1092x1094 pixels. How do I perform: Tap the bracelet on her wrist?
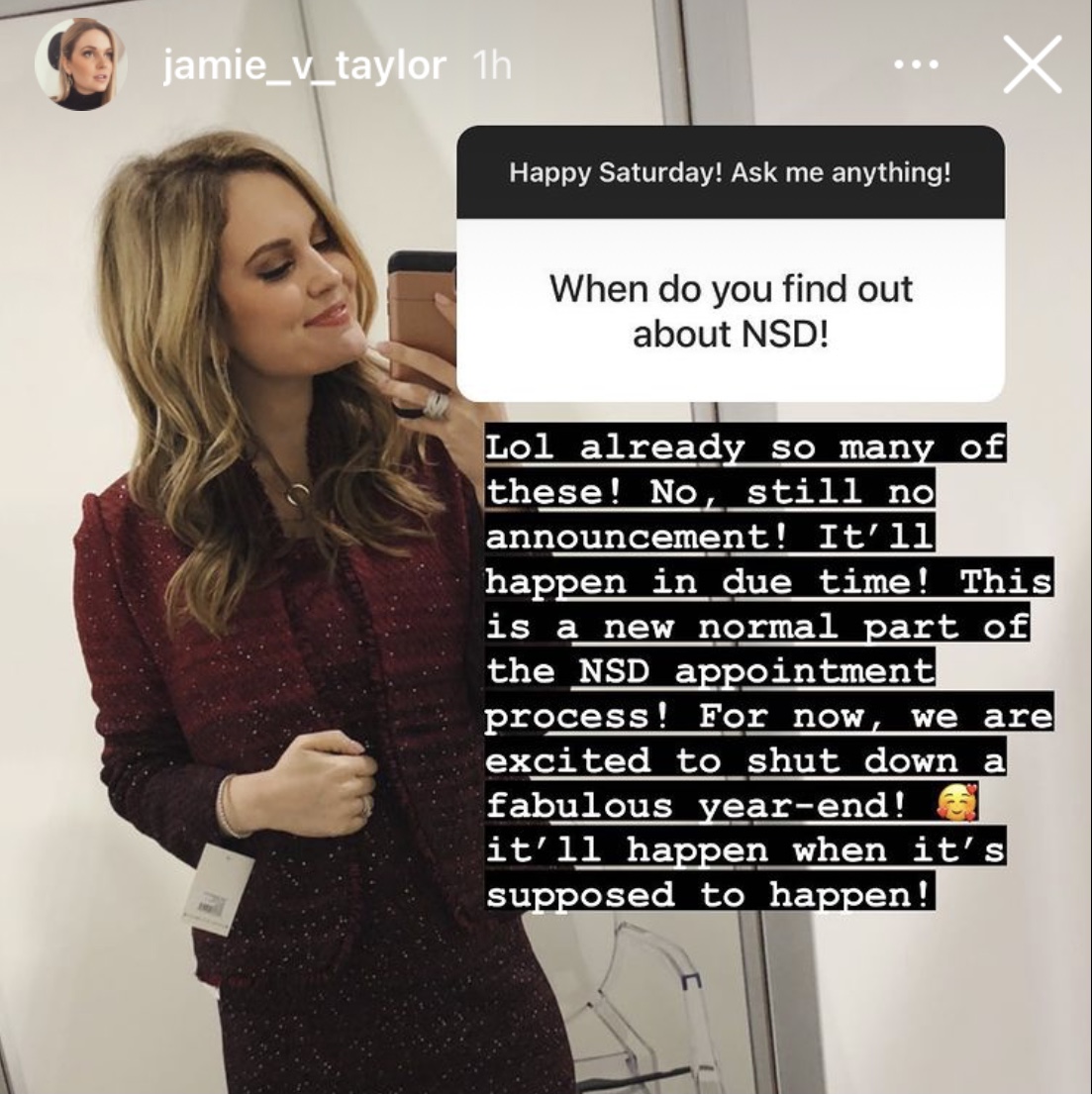pos(227,806)
